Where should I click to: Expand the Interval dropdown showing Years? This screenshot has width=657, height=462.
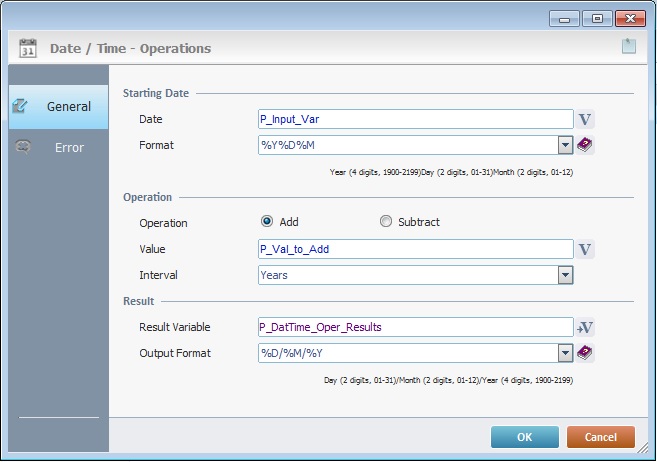(x=565, y=274)
